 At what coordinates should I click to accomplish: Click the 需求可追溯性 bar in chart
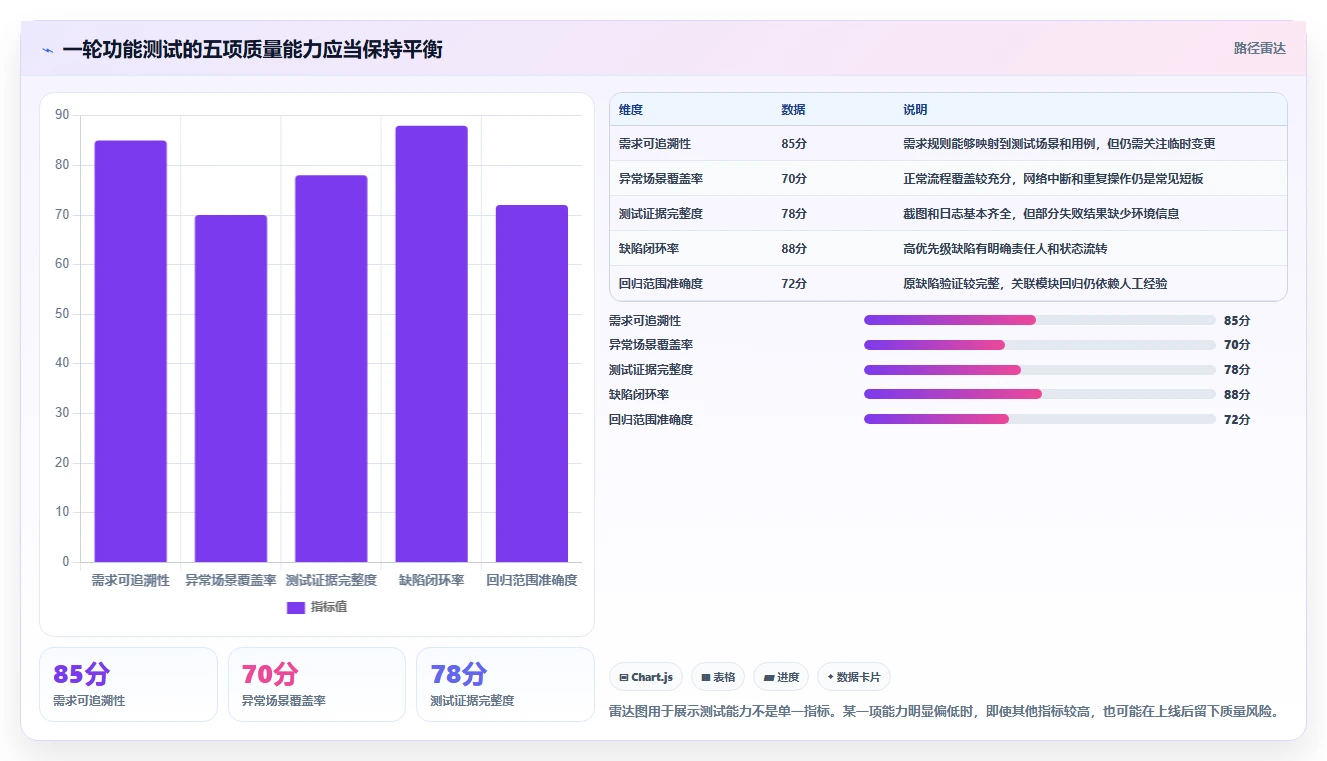(131, 351)
